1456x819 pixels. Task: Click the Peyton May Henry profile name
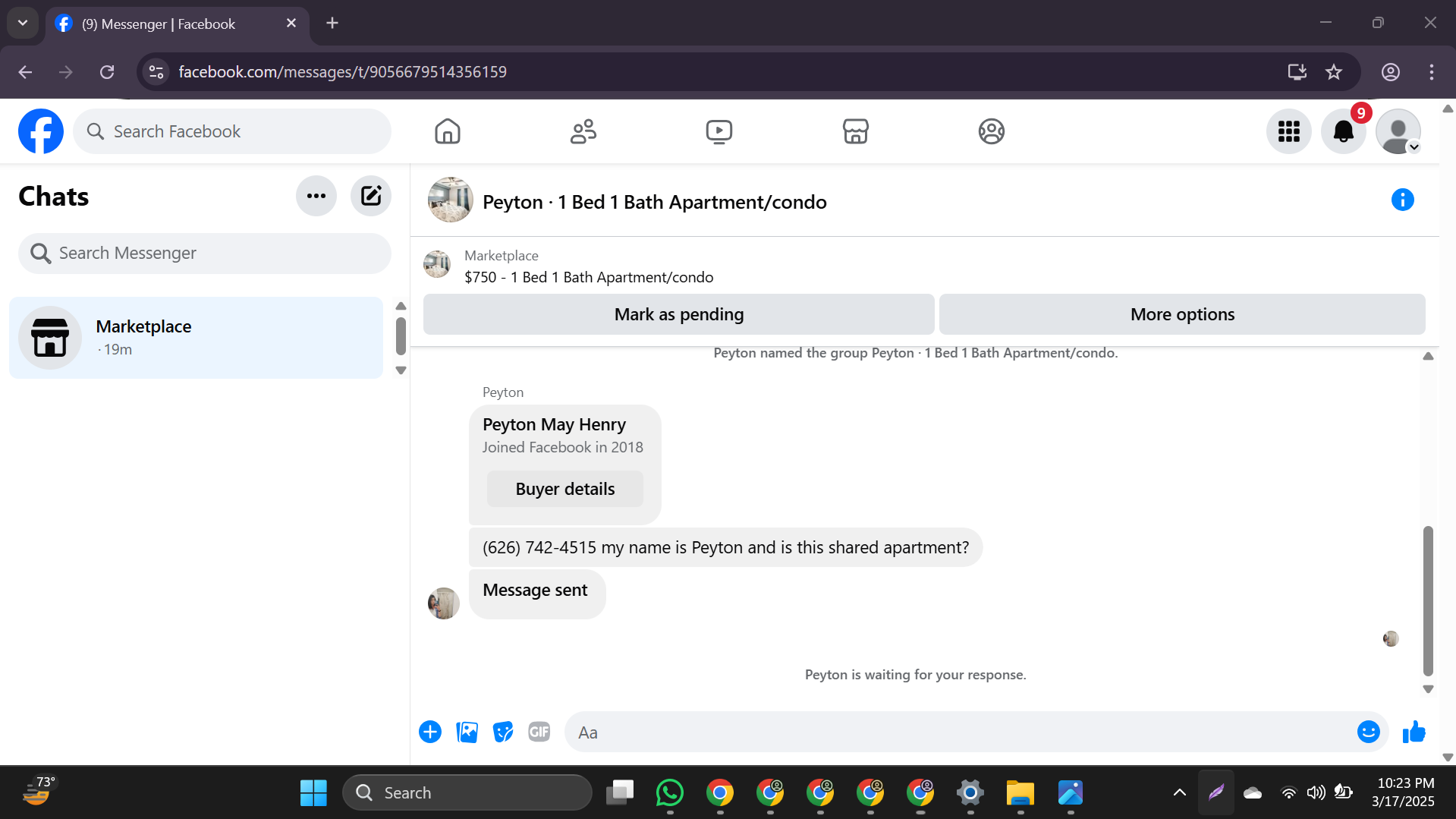[x=554, y=424]
